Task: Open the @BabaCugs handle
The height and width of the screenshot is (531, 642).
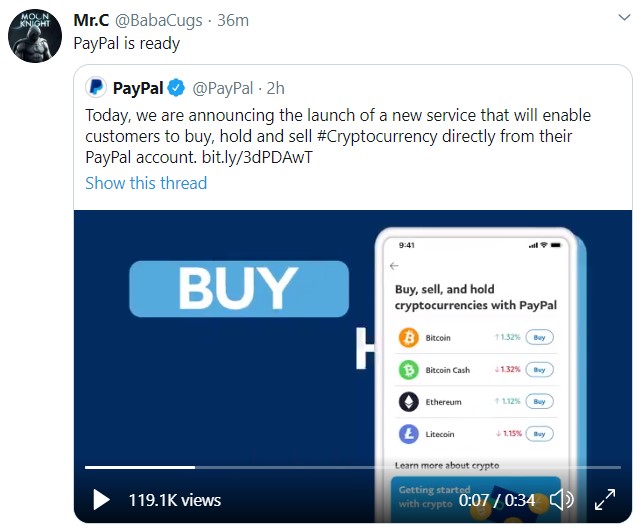Action: (x=163, y=21)
